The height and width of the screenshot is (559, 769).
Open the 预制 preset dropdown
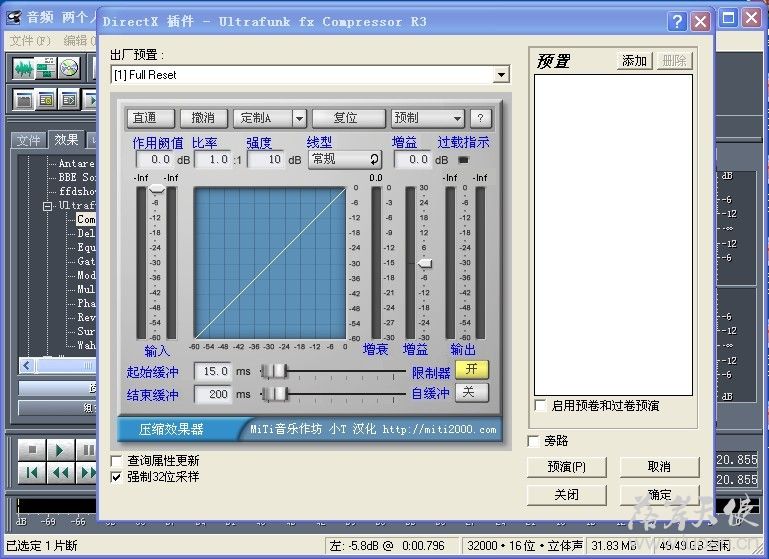[427, 118]
